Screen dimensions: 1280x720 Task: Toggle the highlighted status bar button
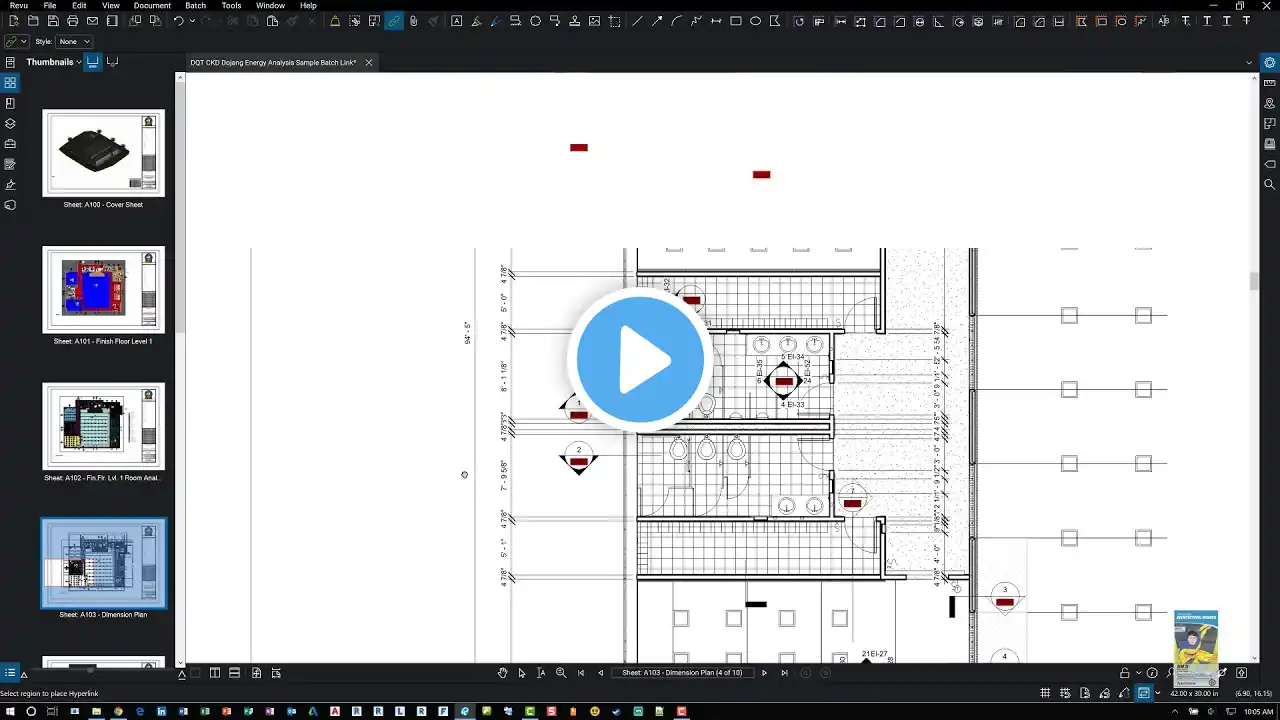coord(1144,693)
